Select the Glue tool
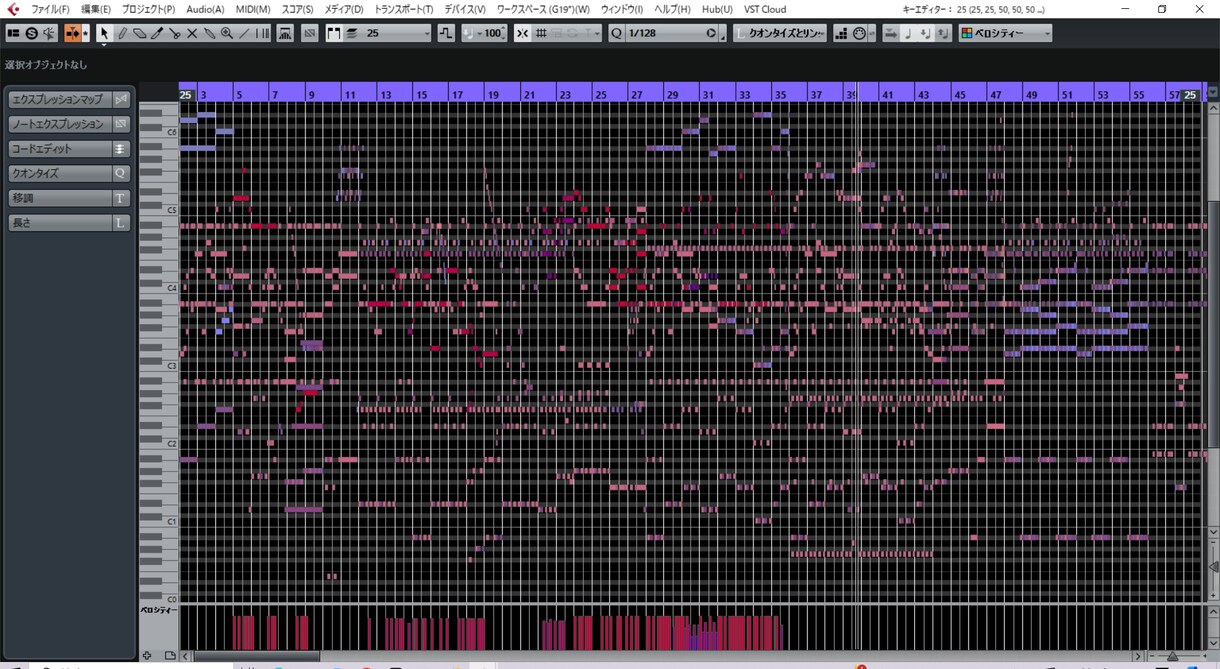This screenshot has height=669, width=1220. (209, 33)
